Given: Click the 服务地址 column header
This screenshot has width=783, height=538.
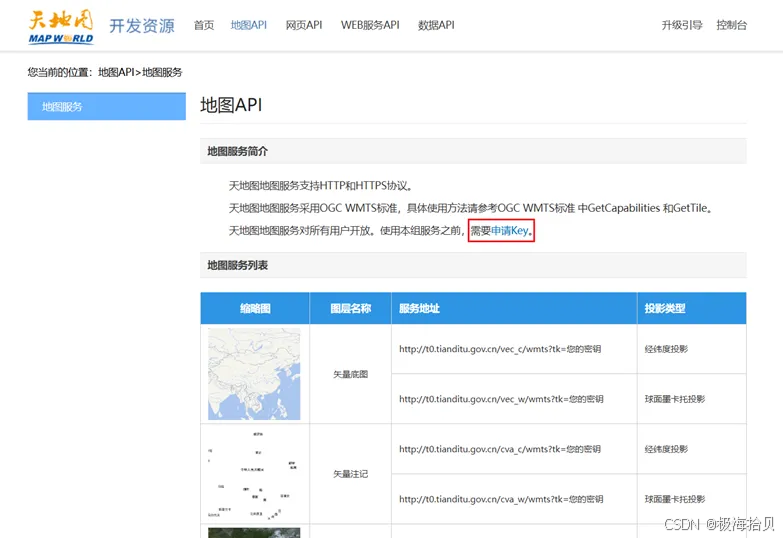Looking at the screenshot, I should (514, 308).
